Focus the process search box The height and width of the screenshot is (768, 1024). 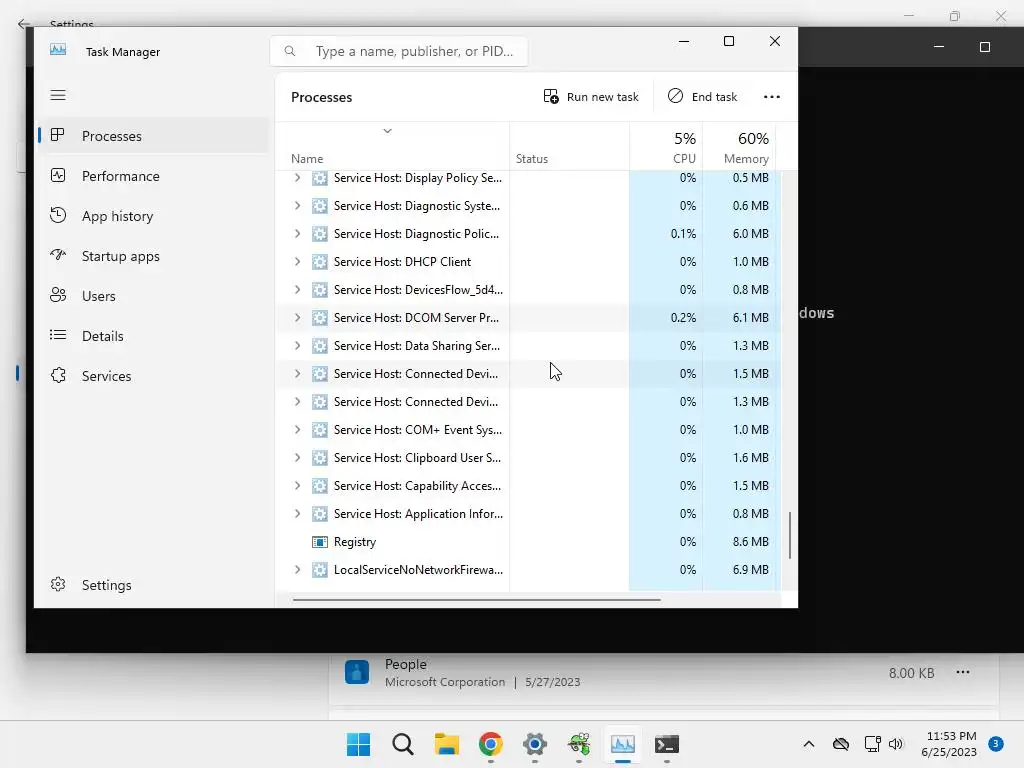(x=399, y=51)
